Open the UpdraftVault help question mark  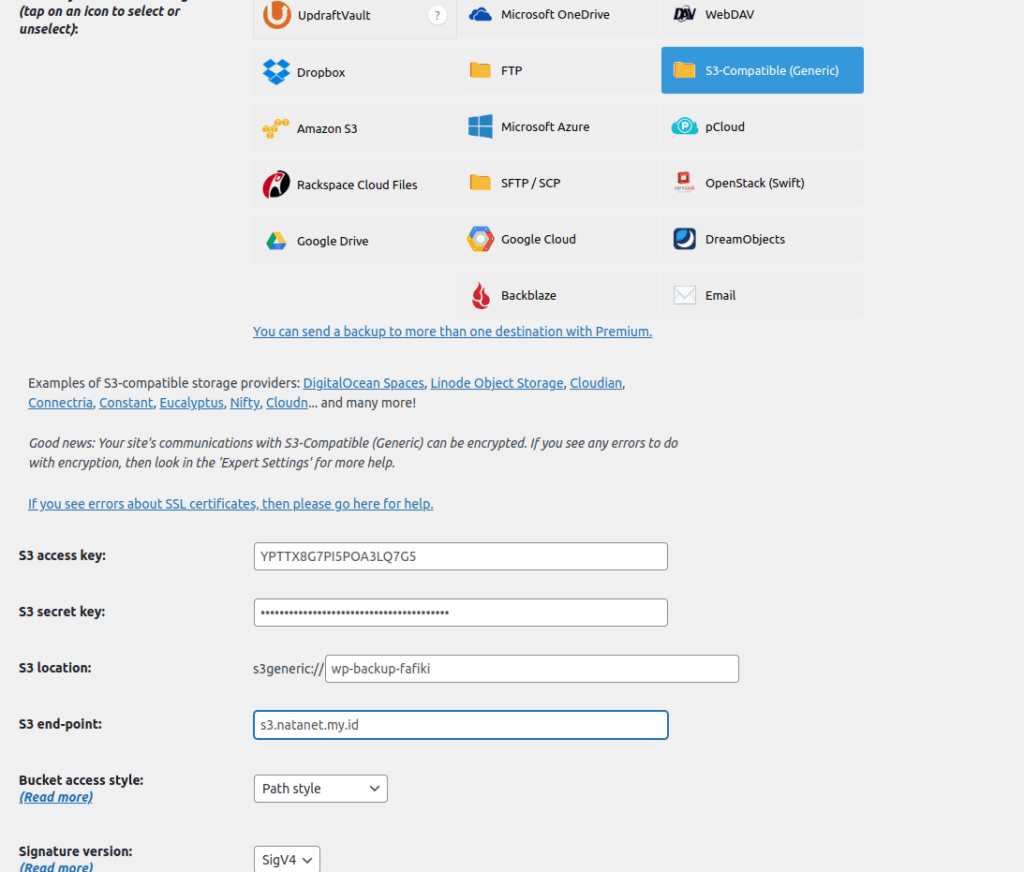click(437, 15)
